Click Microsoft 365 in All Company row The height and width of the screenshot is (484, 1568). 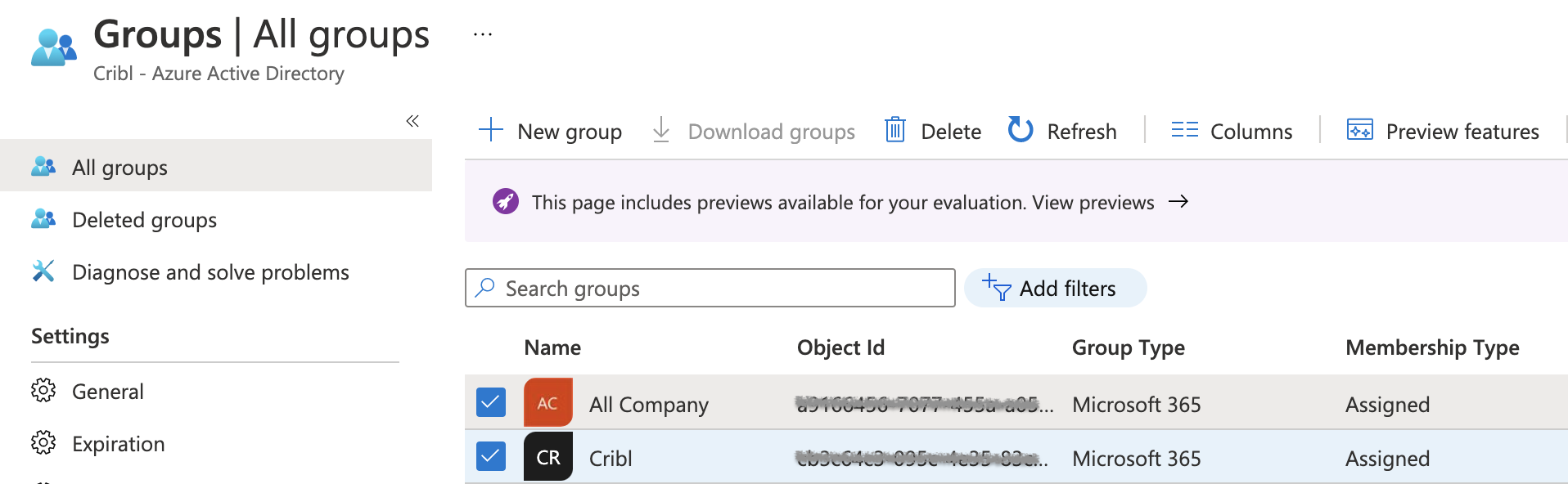1136,405
